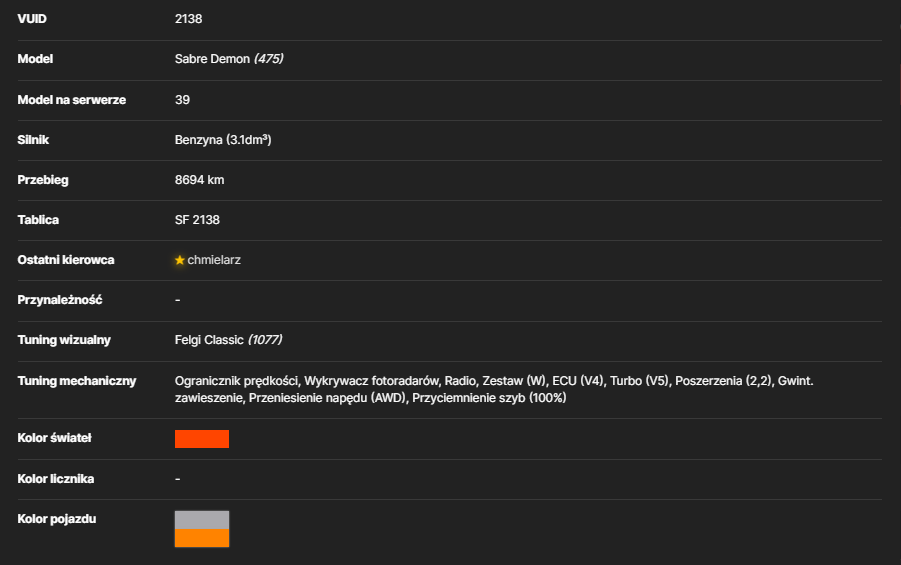The height and width of the screenshot is (565, 901).
Task: Click the Kolor pojazdu label
Action: tap(57, 518)
